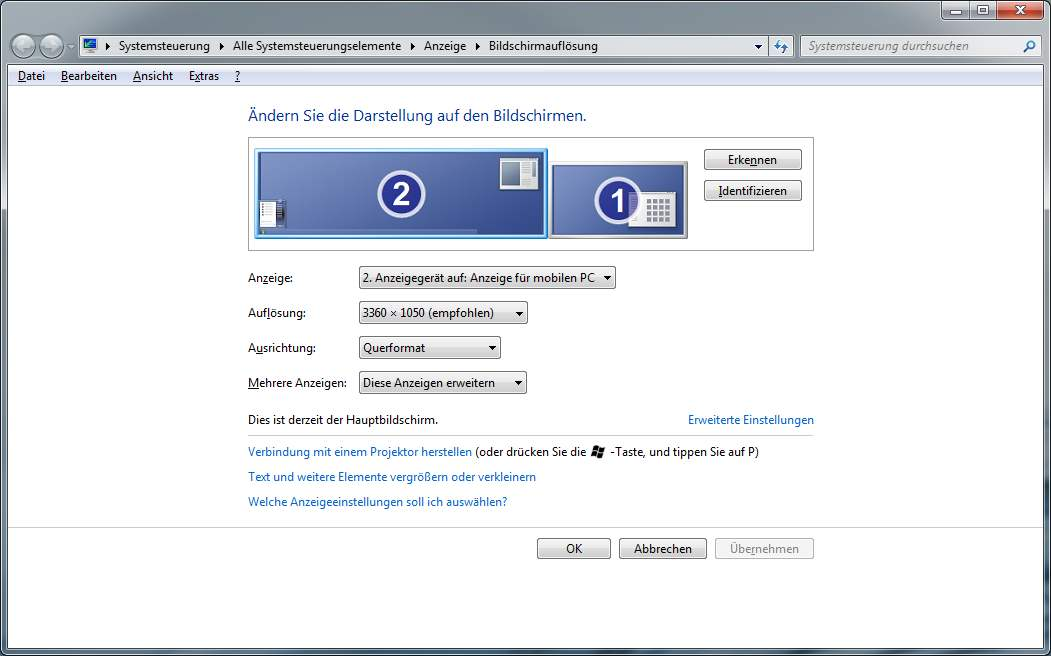Expand the Ausrichtung orientation dropdown

(x=430, y=348)
